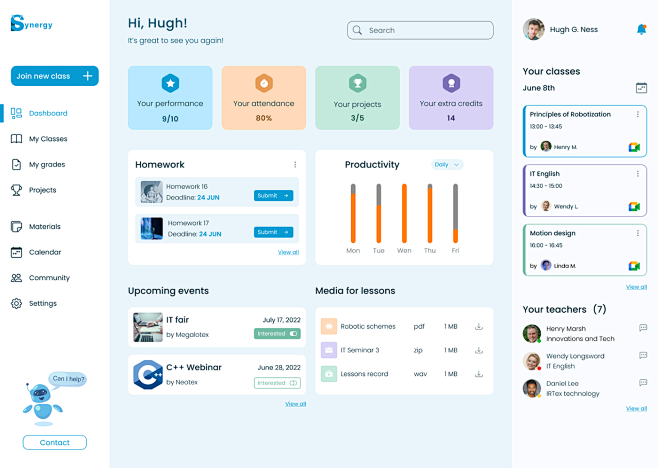Click the Fri productivity bar

455,213
